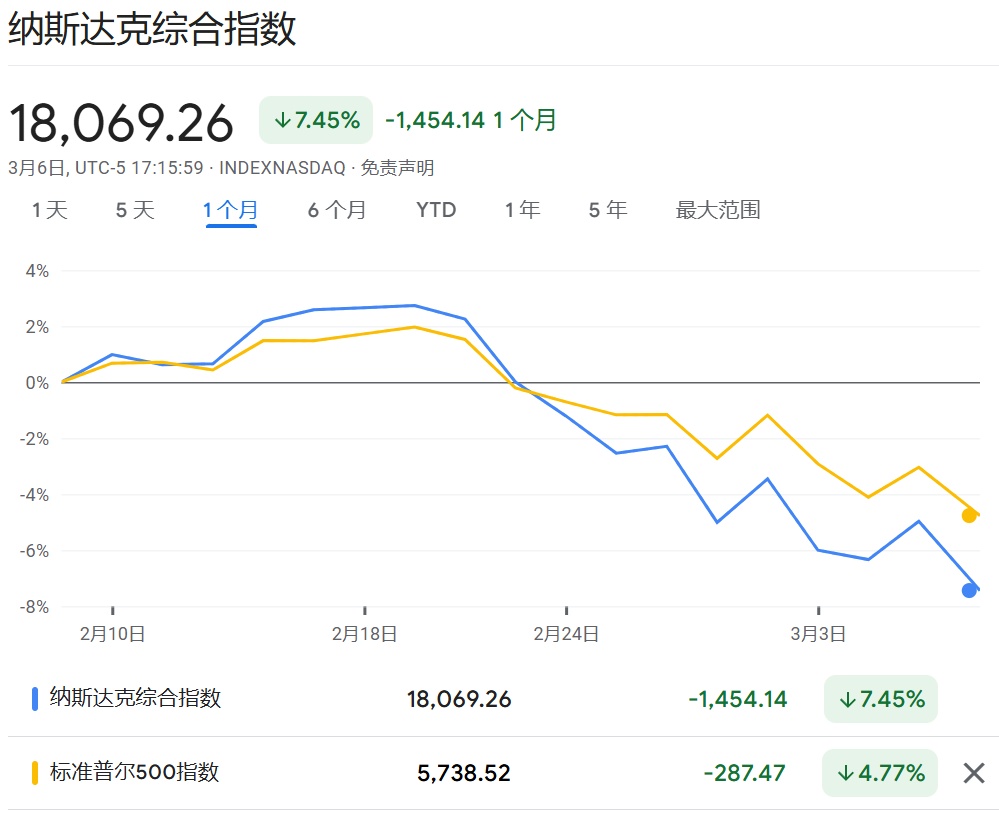Click the 4.77% down badge in S&P row
999x828 pixels.
point(880,773)
